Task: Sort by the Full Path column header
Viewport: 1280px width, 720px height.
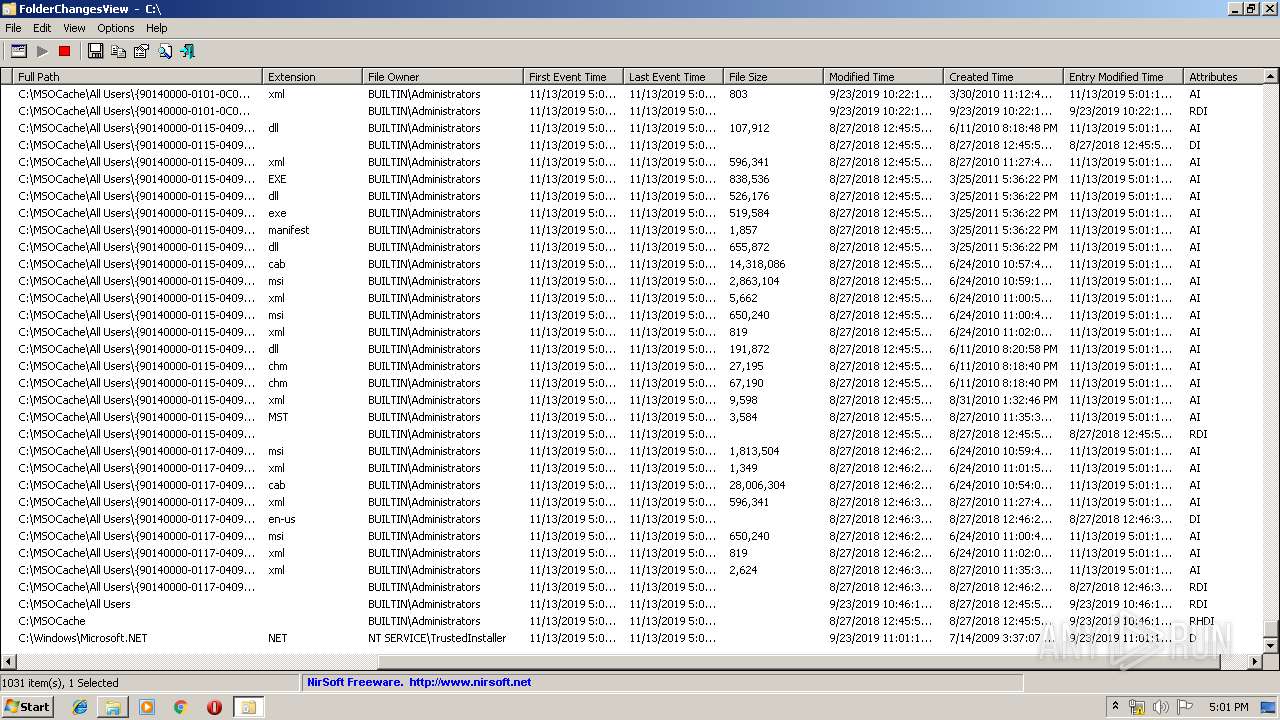Action: coord(139,77)
